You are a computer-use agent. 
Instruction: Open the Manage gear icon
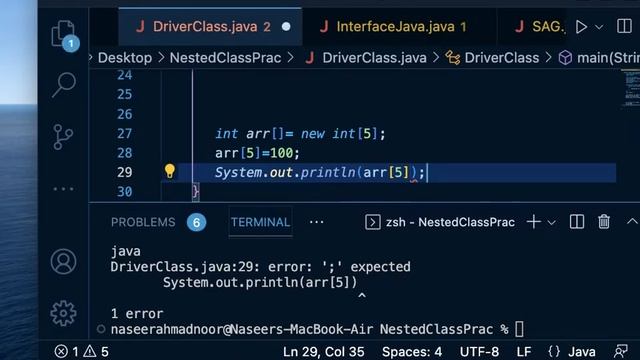pyautogui.click(x=63, y=313)
